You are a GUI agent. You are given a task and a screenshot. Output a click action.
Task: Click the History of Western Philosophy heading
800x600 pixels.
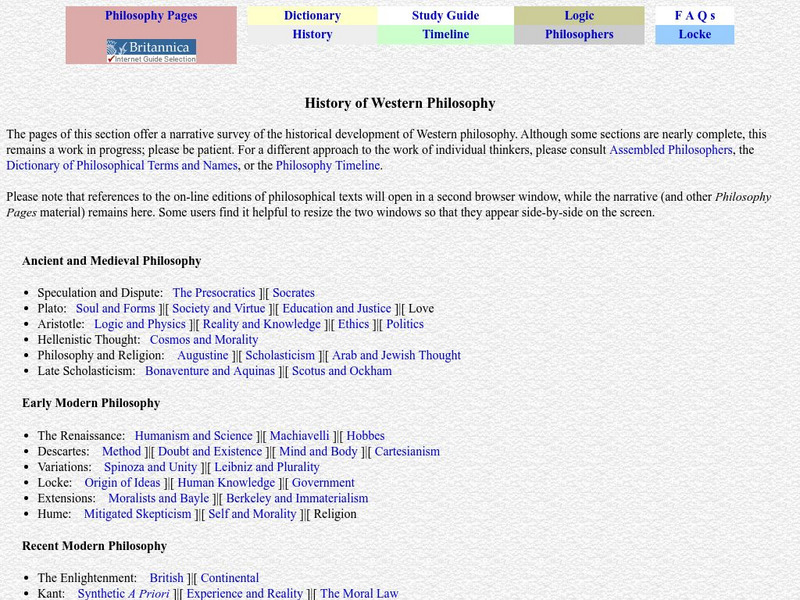(400, 103)
